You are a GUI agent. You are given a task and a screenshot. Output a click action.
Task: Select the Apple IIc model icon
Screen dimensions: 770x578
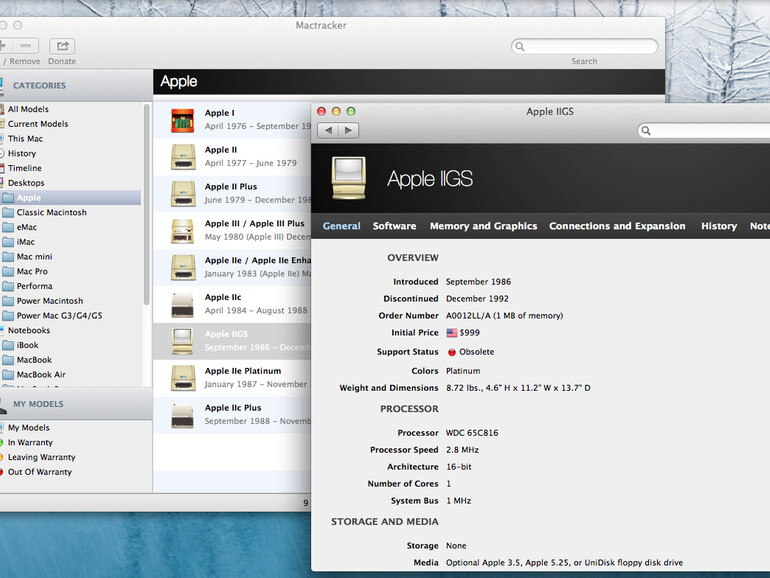pyautogui.click(x=183, y=304)
